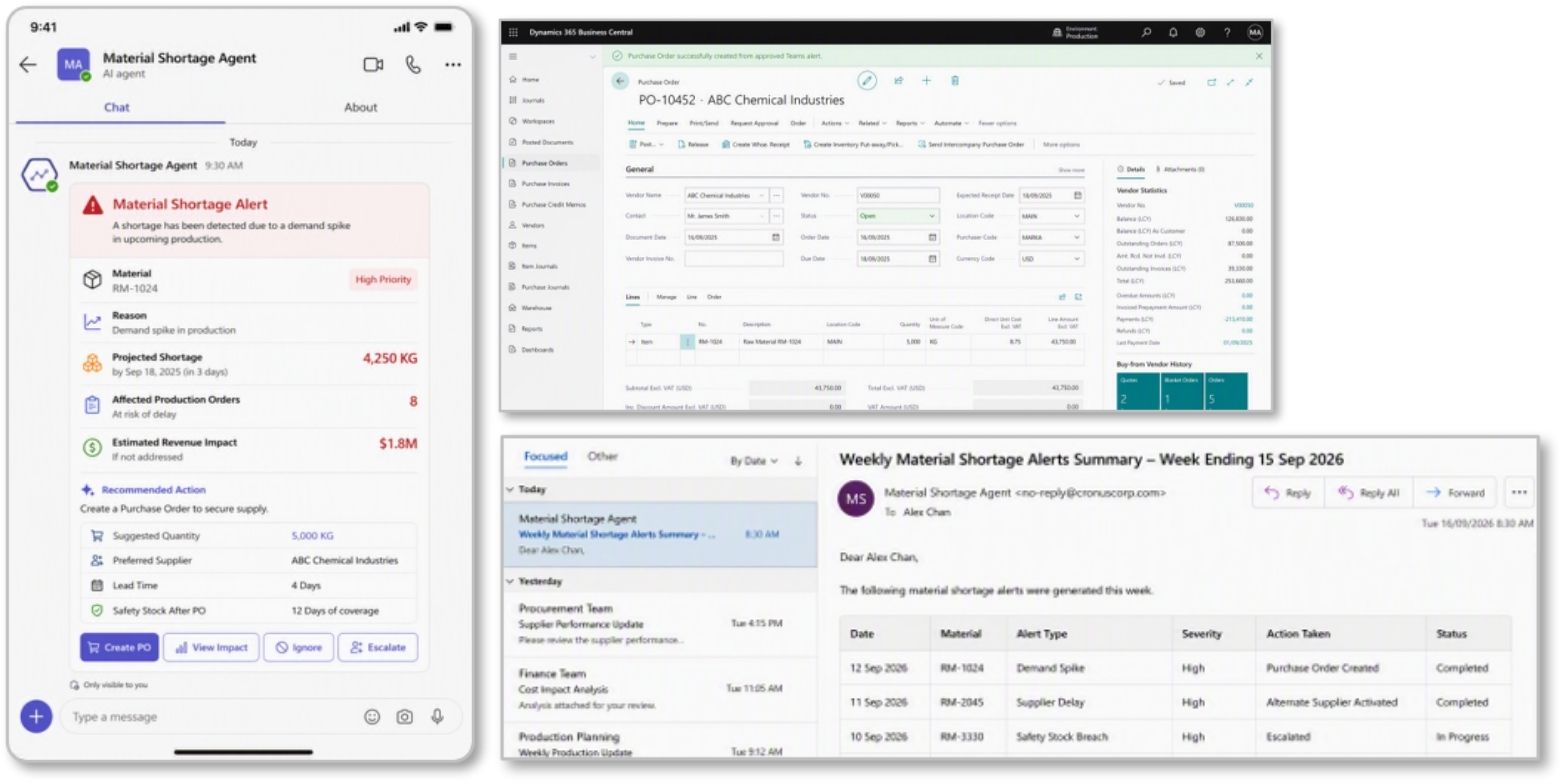
Task: Open Purchase Invoices in Business Central sidebar
Action: pos(546,183)
